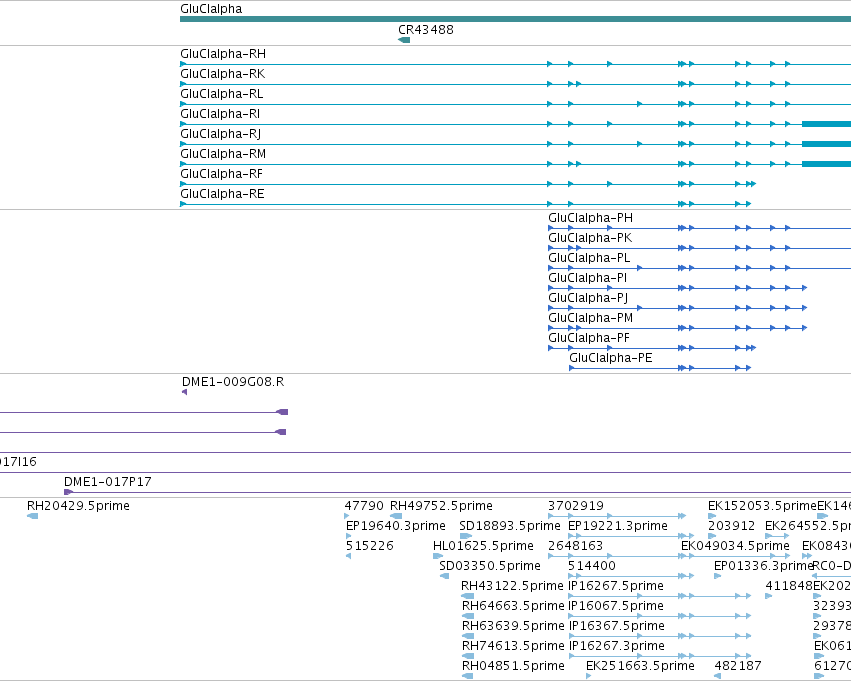
Task: Select the RH64663.5prime EST label
Action: (x=513, y=606)
